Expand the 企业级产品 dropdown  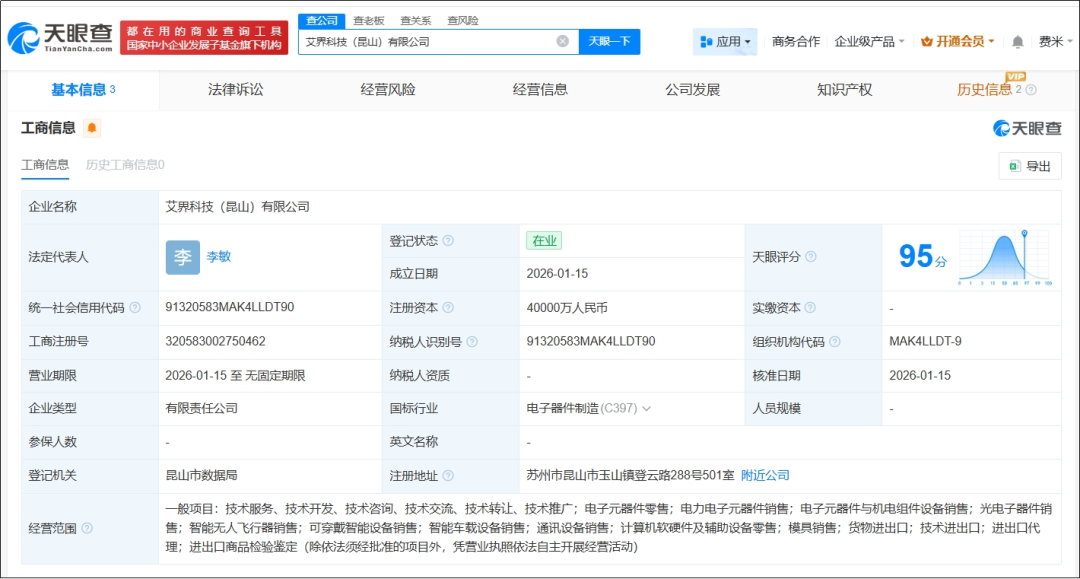[x=869, y=42]
